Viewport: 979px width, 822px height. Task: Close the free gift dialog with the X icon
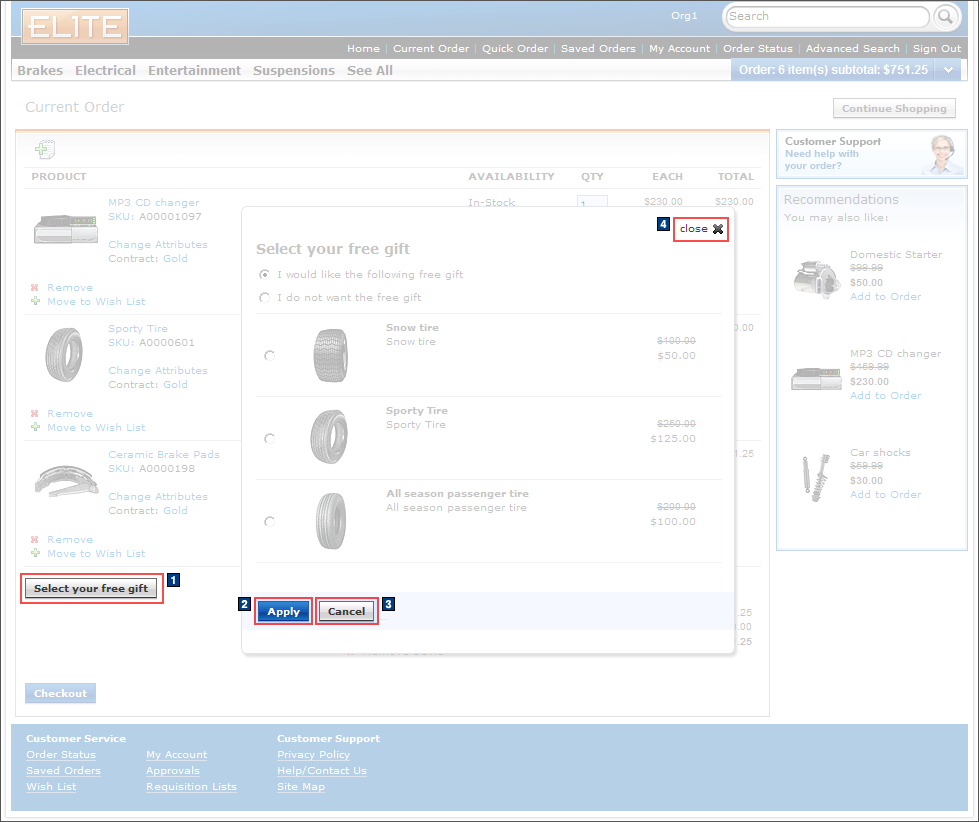coord(718,229)
